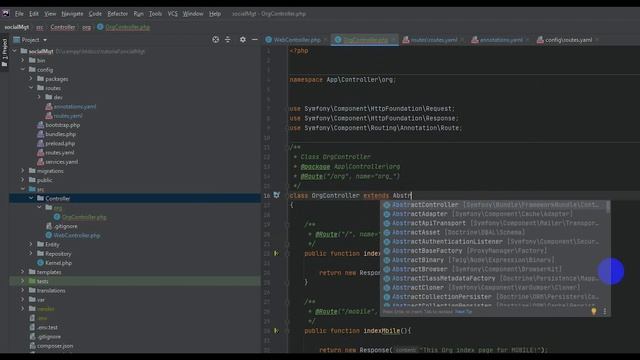Click the tree icon of WebController.php
The image size is (640, 360).
pos(49,235)
